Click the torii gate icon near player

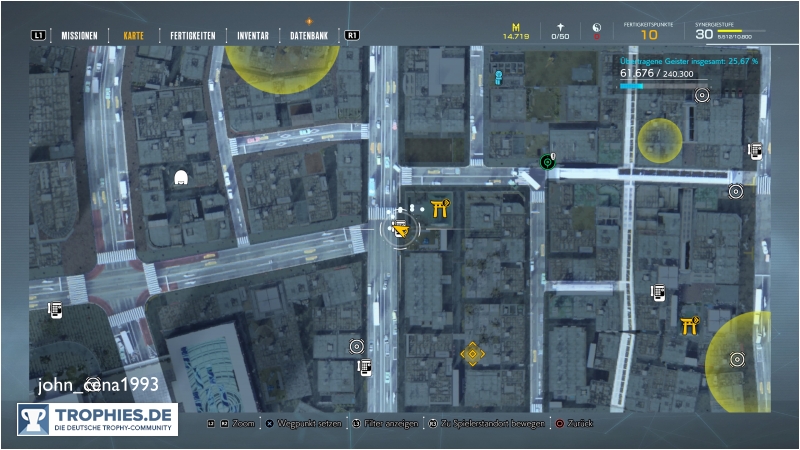pos(439,208)
